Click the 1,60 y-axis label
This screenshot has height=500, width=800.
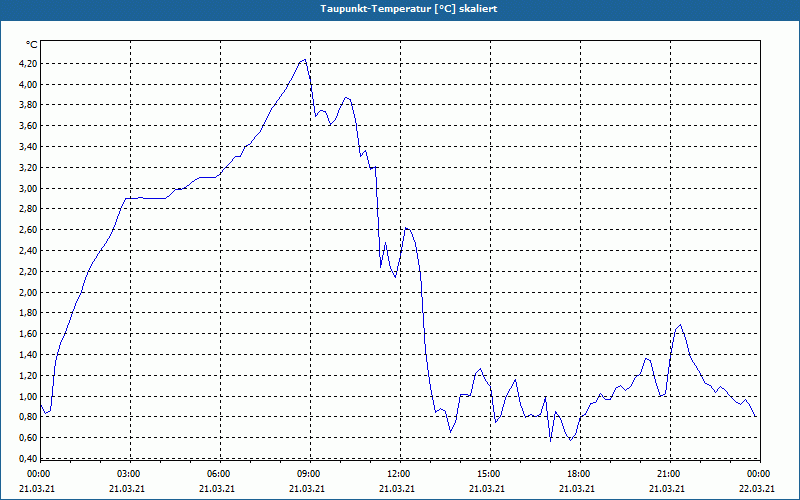(28, 334)
